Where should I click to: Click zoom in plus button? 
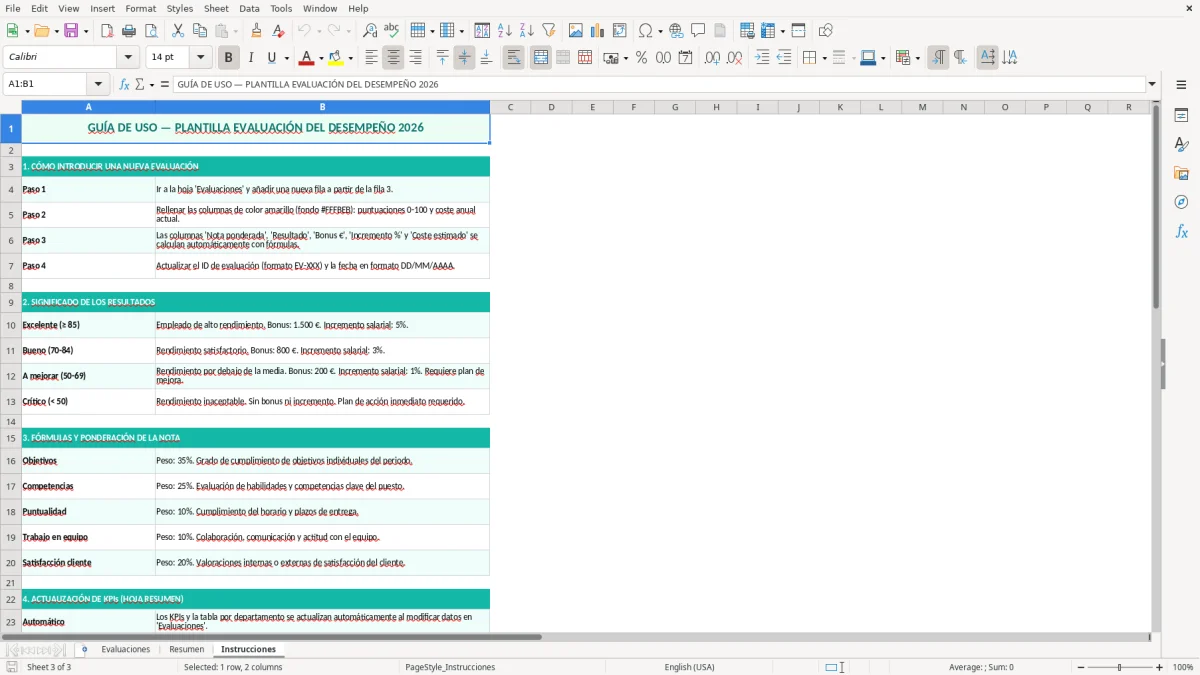point(1160,667)
